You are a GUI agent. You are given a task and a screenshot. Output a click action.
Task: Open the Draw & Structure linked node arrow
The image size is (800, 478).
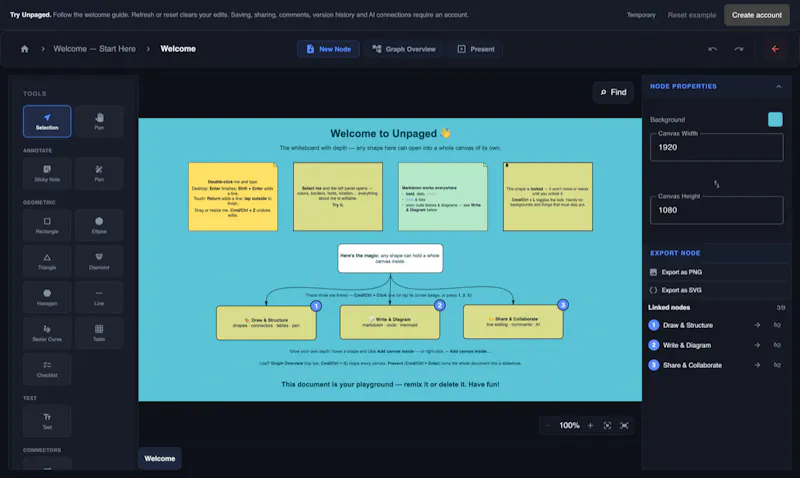[757, 325]
